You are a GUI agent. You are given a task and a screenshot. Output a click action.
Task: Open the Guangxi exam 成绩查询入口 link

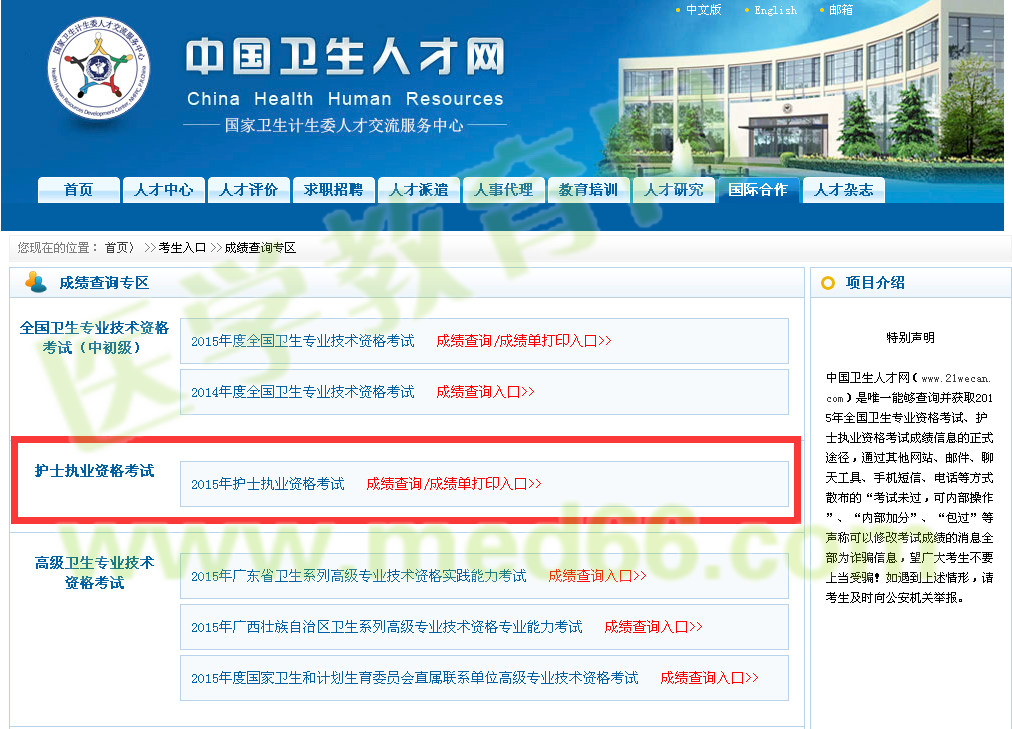pos(653,627)
